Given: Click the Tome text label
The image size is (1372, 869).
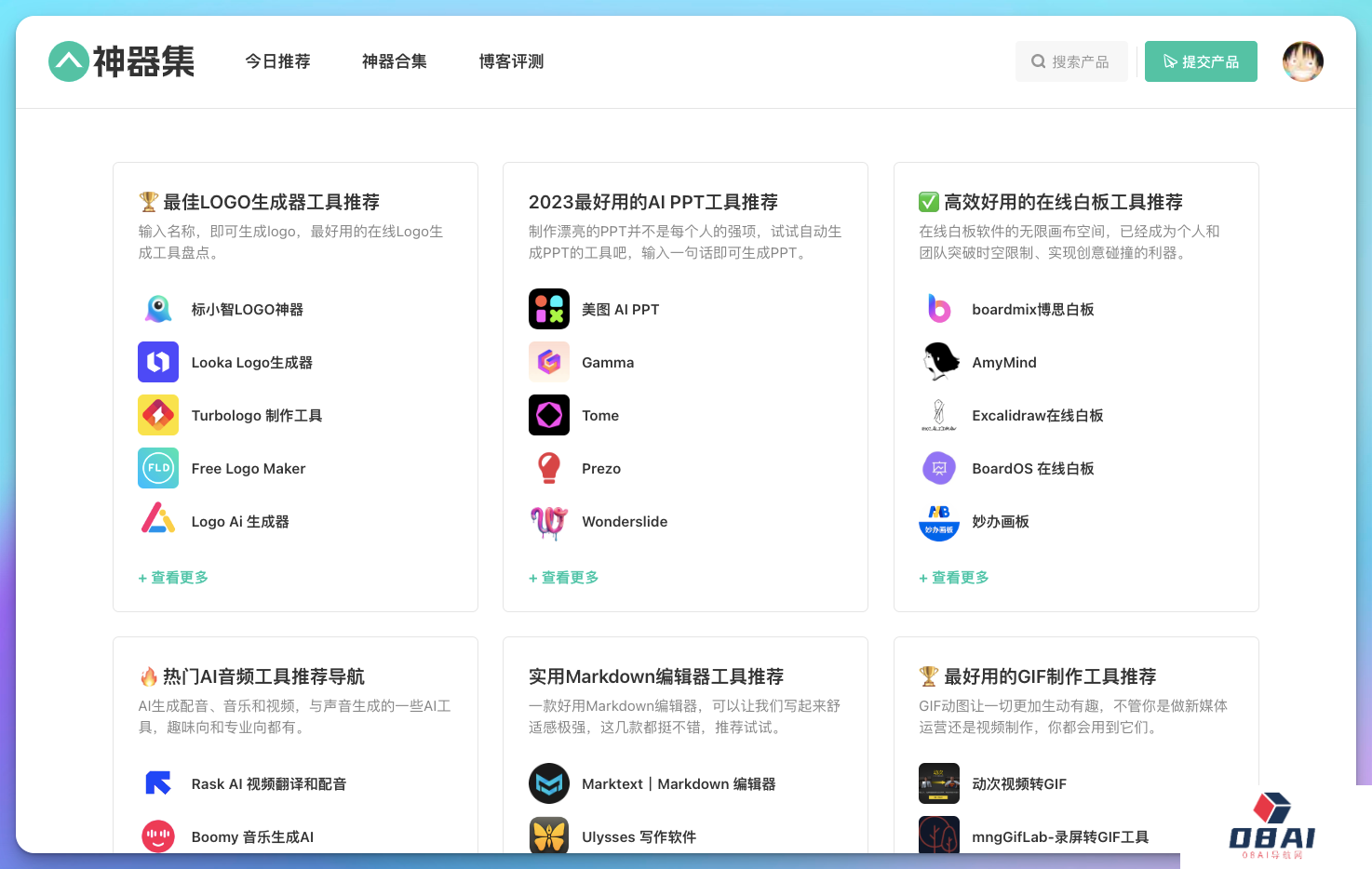Looking at the screenshot, I should [x=600, y=415].
